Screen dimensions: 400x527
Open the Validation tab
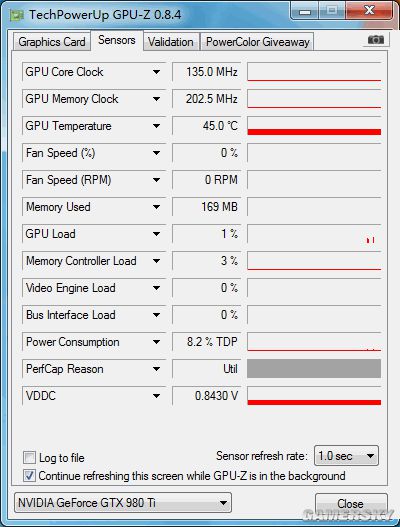point(171,42)
